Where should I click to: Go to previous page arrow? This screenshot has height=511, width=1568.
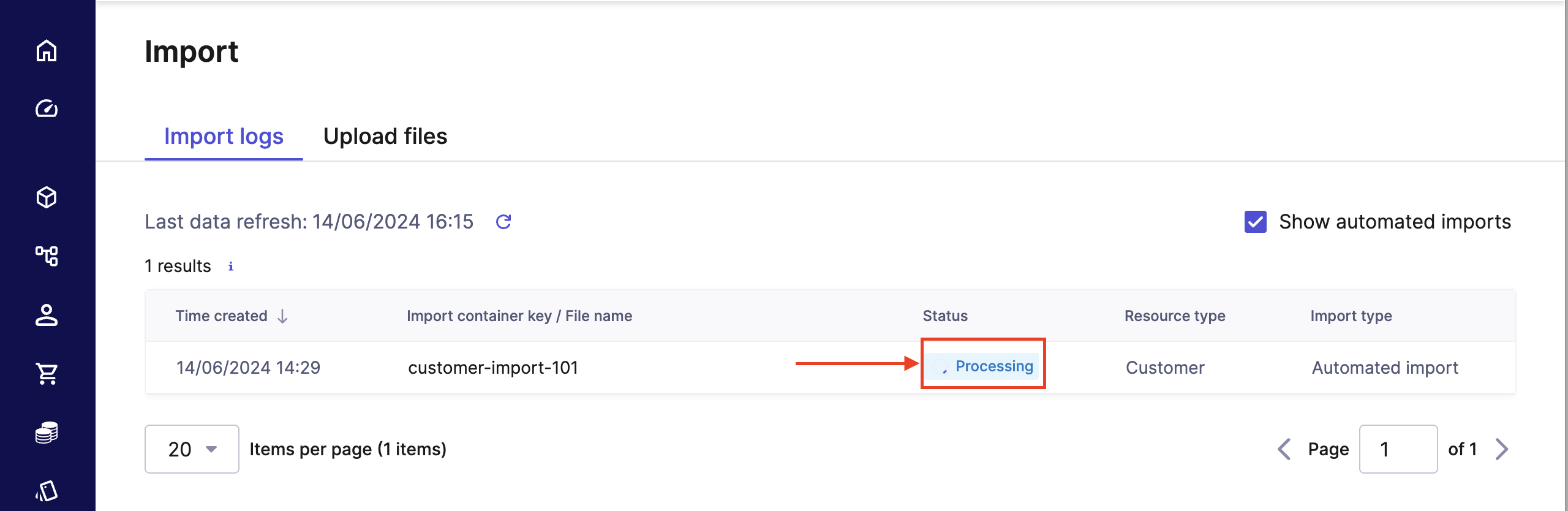[1284, 449]
